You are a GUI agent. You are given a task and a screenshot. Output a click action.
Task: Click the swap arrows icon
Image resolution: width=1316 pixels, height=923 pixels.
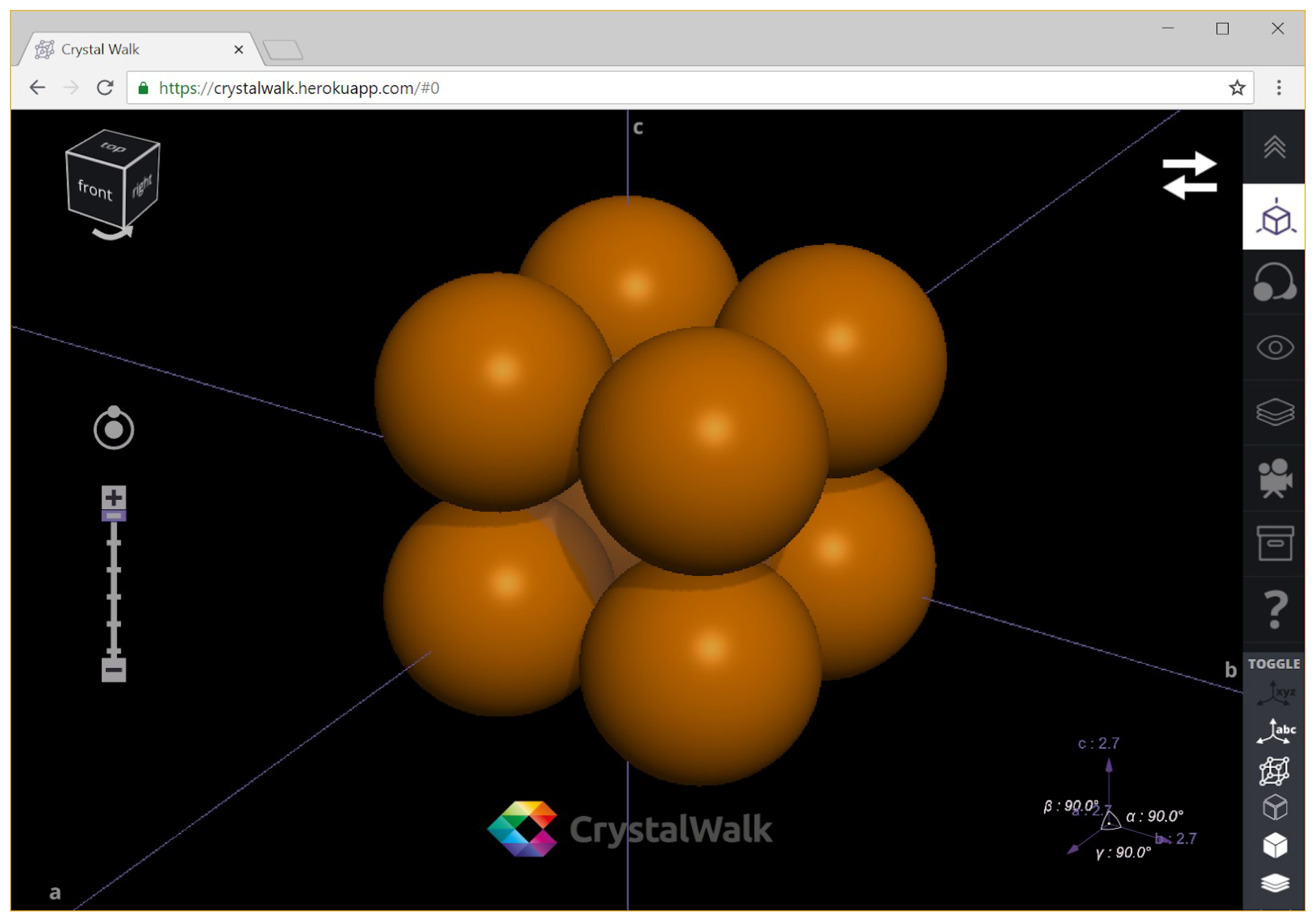tap(1190, 176)
